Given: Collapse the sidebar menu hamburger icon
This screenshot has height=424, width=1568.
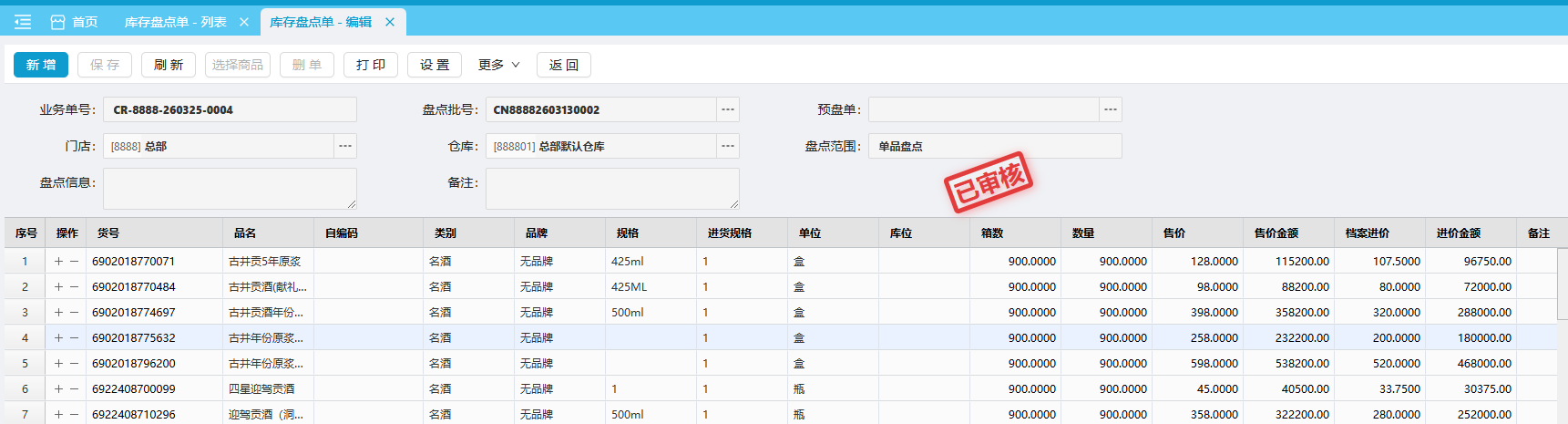Looking at the screenshot, I should tap(23, 22).
